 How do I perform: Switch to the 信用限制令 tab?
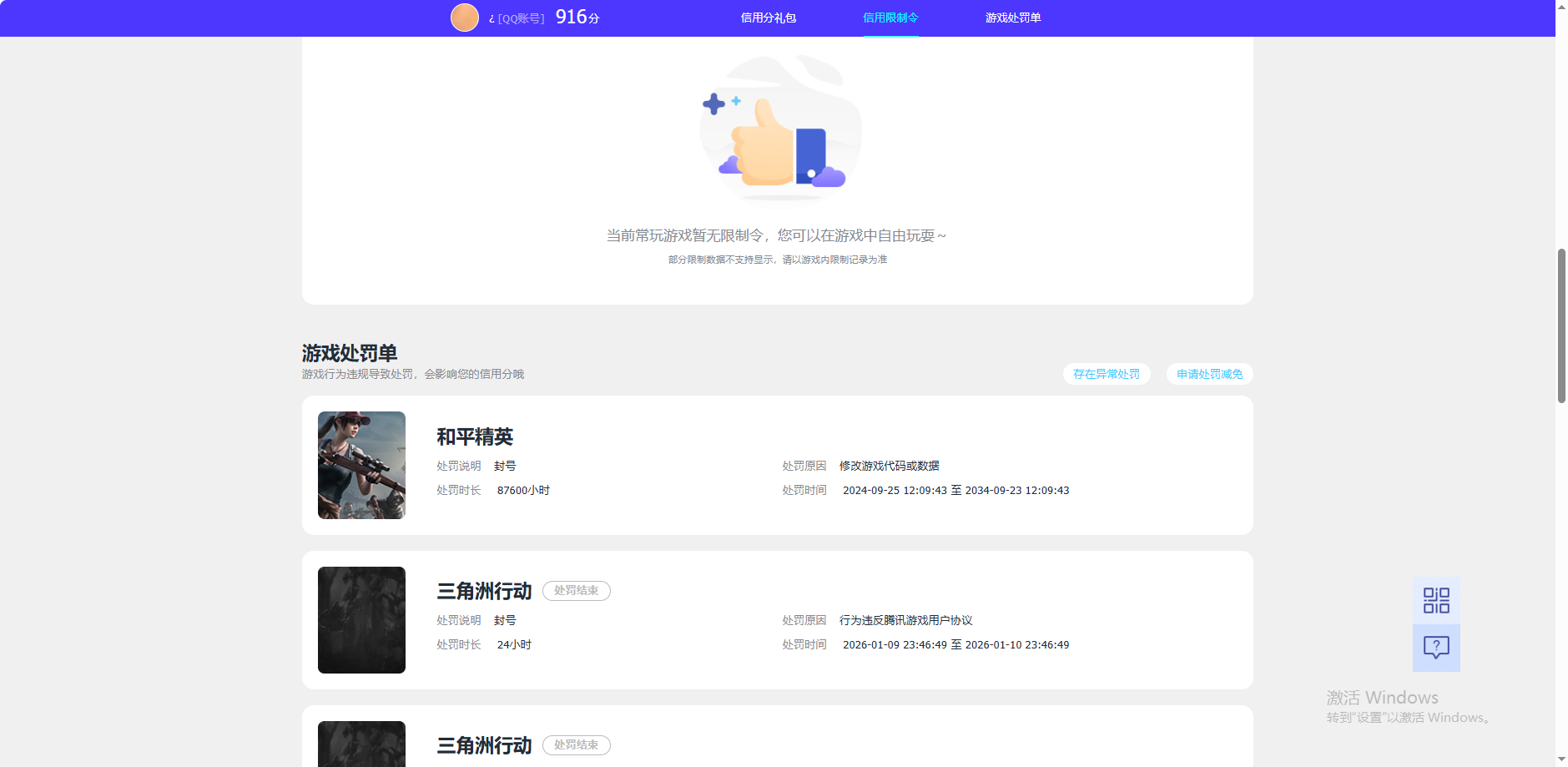pyautogui.click(x=890, y=18)
